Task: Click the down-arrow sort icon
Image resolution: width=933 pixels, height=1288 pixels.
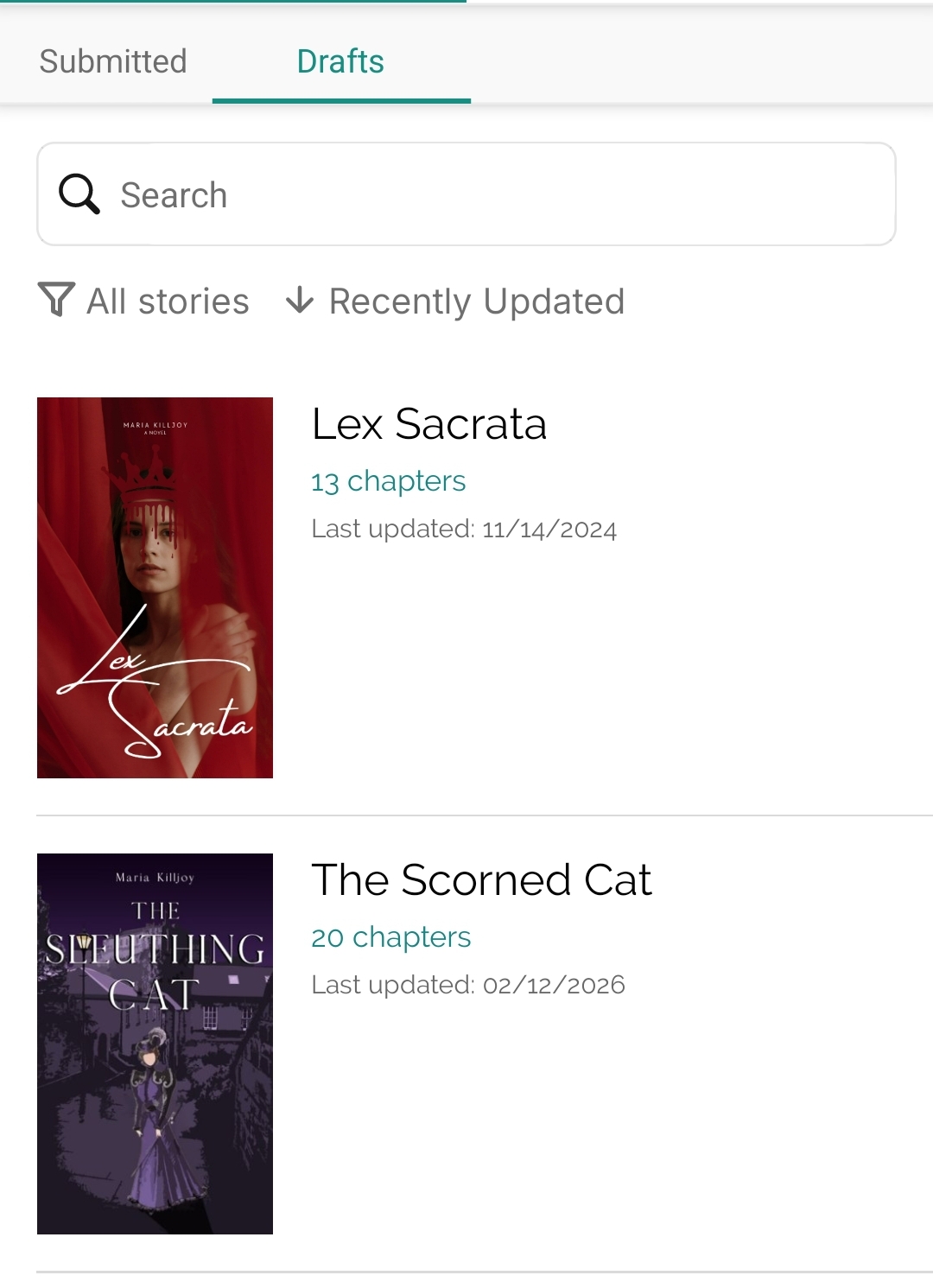Action: 299,300
